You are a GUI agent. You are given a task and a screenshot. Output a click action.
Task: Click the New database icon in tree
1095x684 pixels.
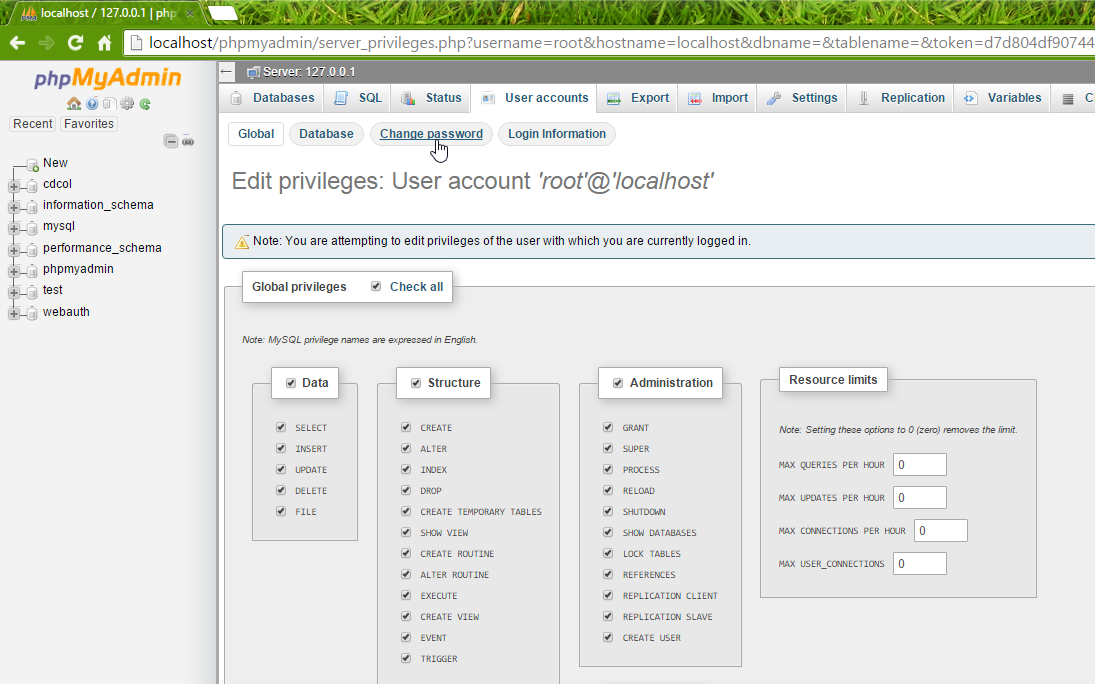[32, 165]
